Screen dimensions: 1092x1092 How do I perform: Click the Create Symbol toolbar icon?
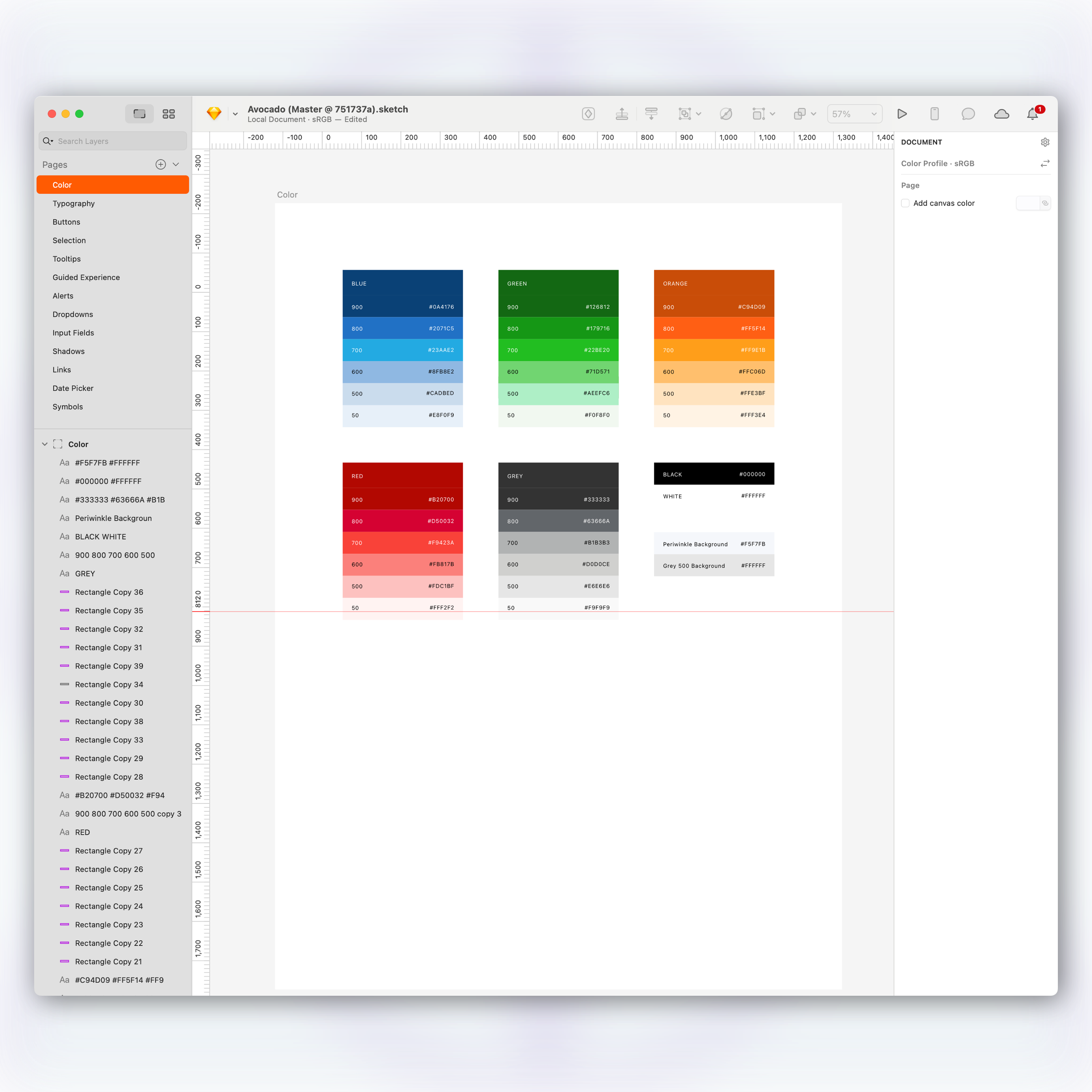tap(588, 114)
